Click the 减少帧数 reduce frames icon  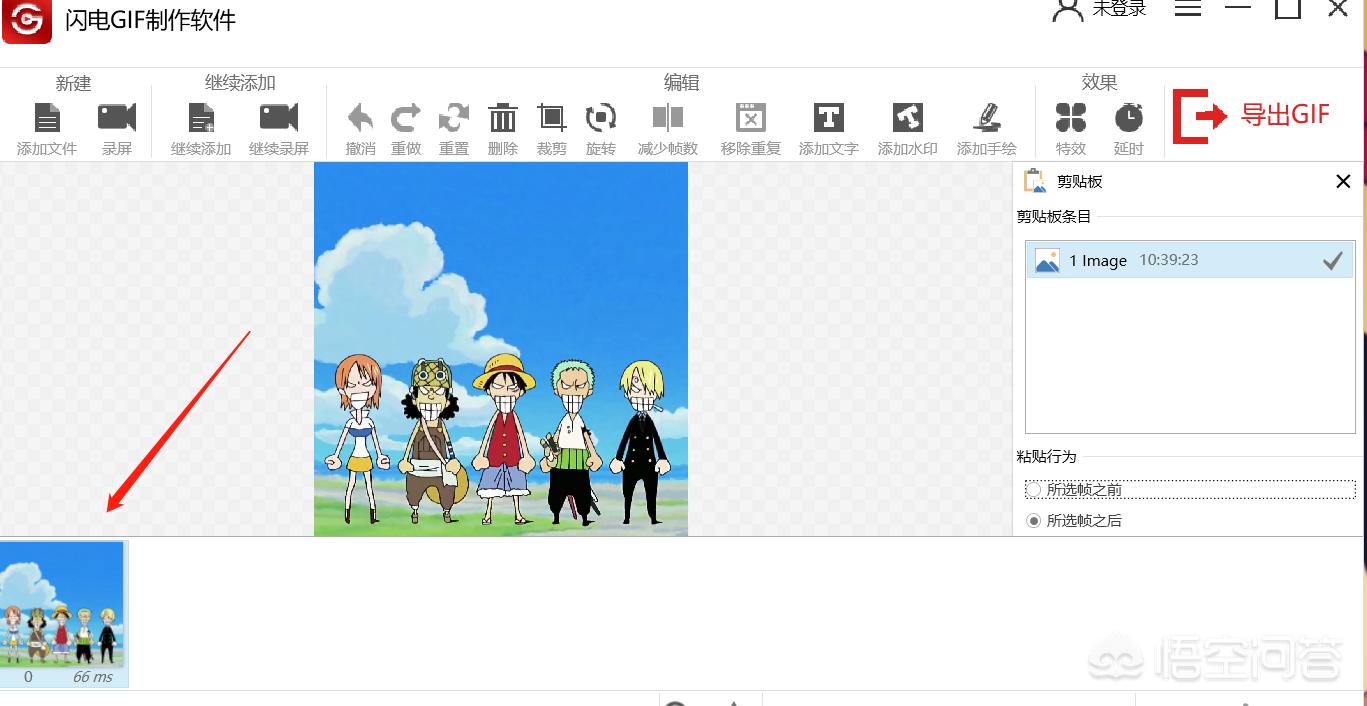(x=668, y=119)
